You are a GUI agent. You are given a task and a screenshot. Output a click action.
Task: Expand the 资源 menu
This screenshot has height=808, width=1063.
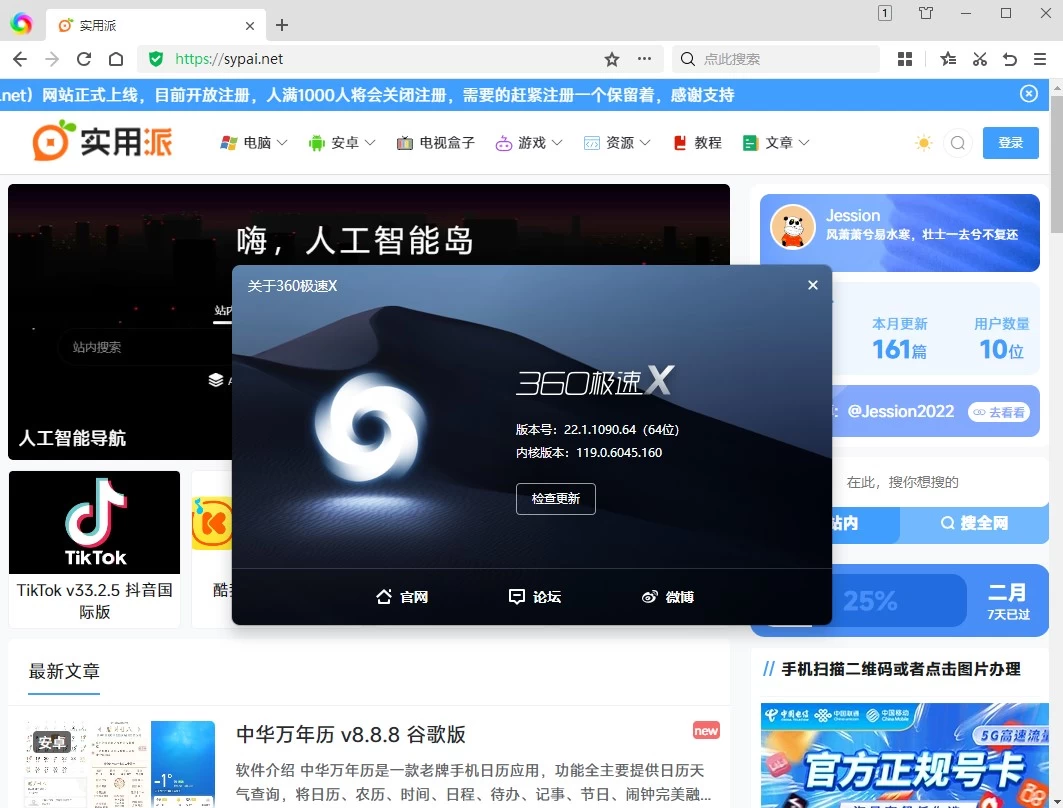pyautogui.click(x=617, y=143)
